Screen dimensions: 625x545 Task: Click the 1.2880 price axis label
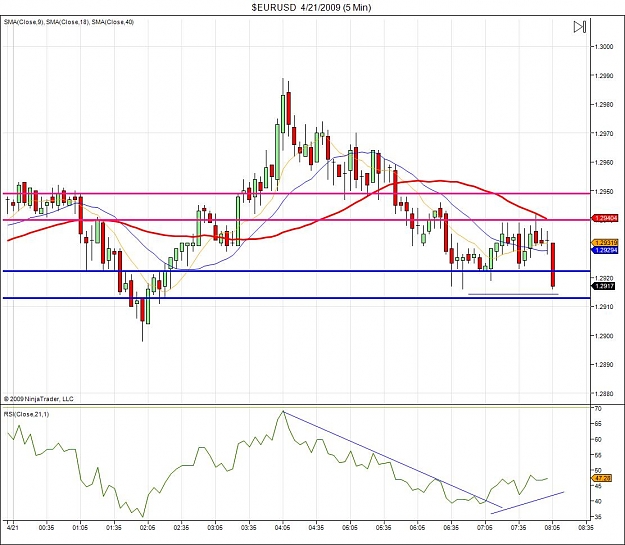click(604, 394)
